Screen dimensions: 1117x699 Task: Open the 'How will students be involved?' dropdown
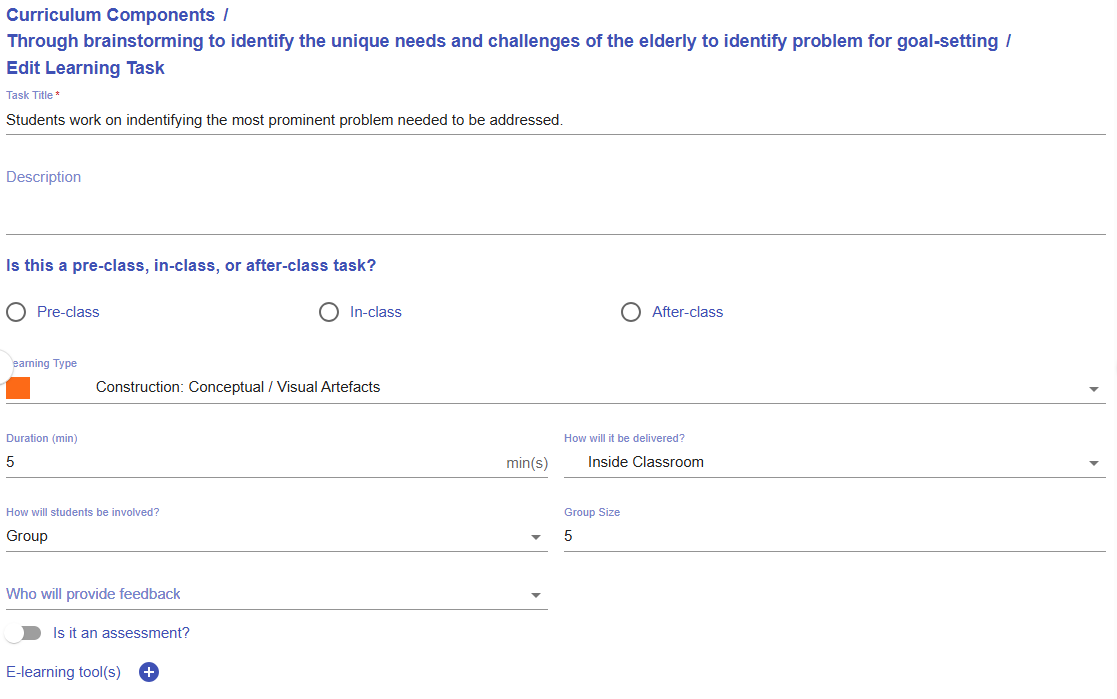tap(536, 537)
